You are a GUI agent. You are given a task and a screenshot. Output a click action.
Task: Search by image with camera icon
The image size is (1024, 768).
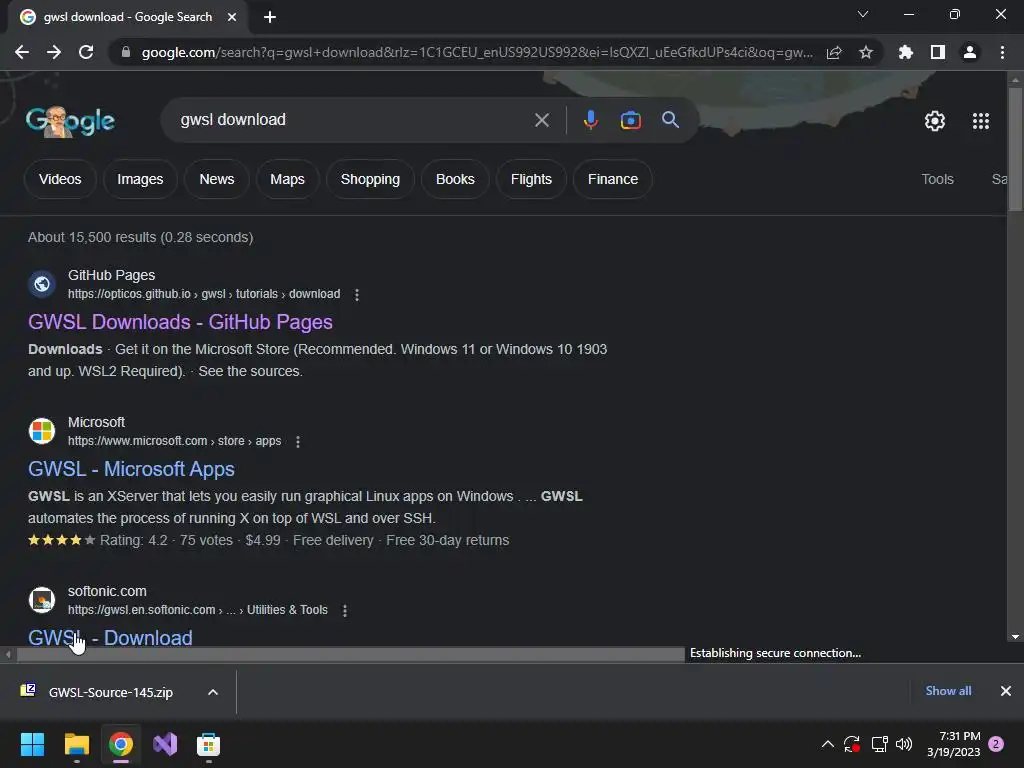(x=630, y=120)
